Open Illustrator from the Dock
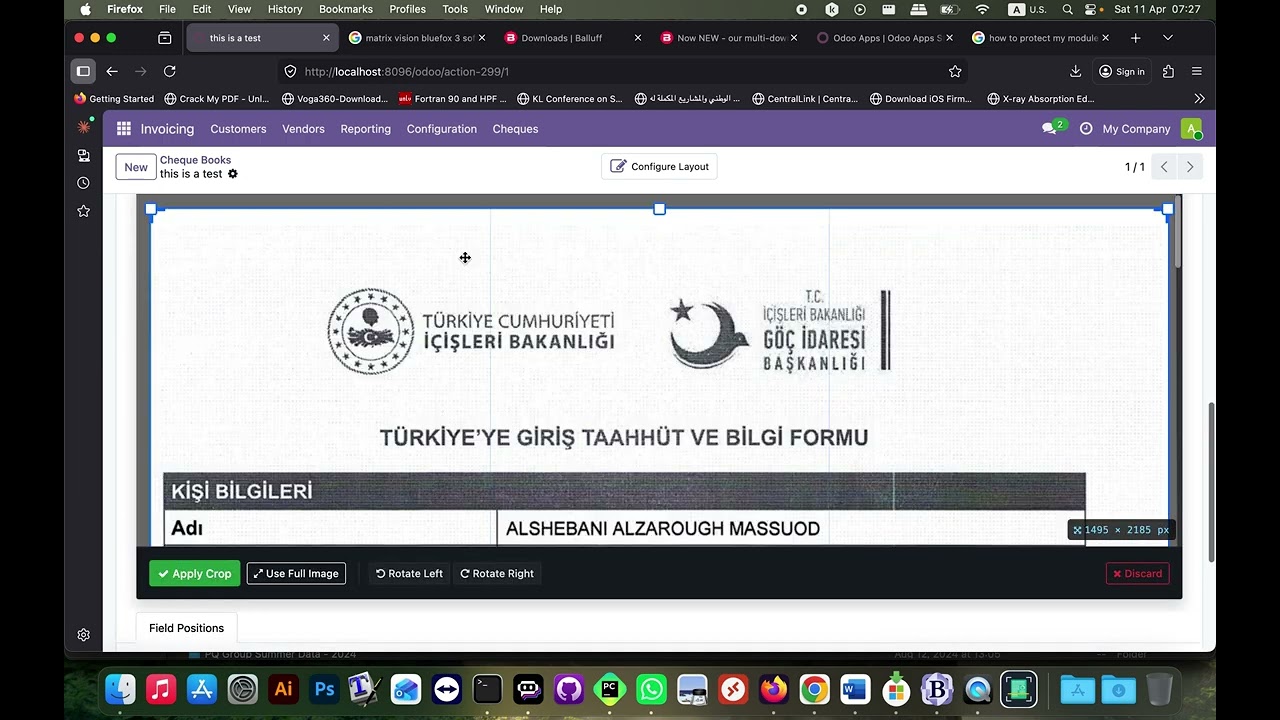 tap(283, 689)
